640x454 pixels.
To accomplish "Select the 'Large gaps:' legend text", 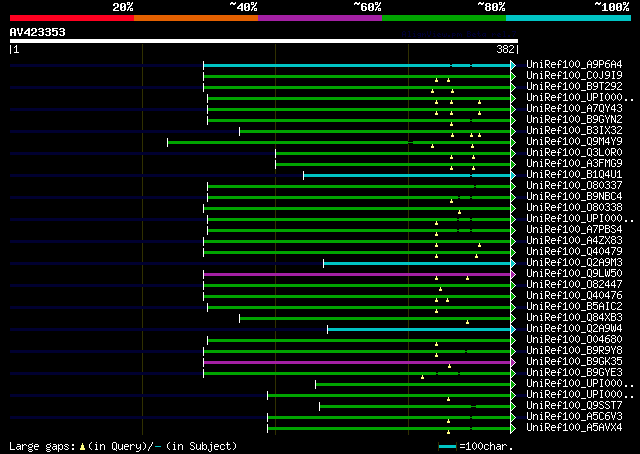I will coord(42,446).
